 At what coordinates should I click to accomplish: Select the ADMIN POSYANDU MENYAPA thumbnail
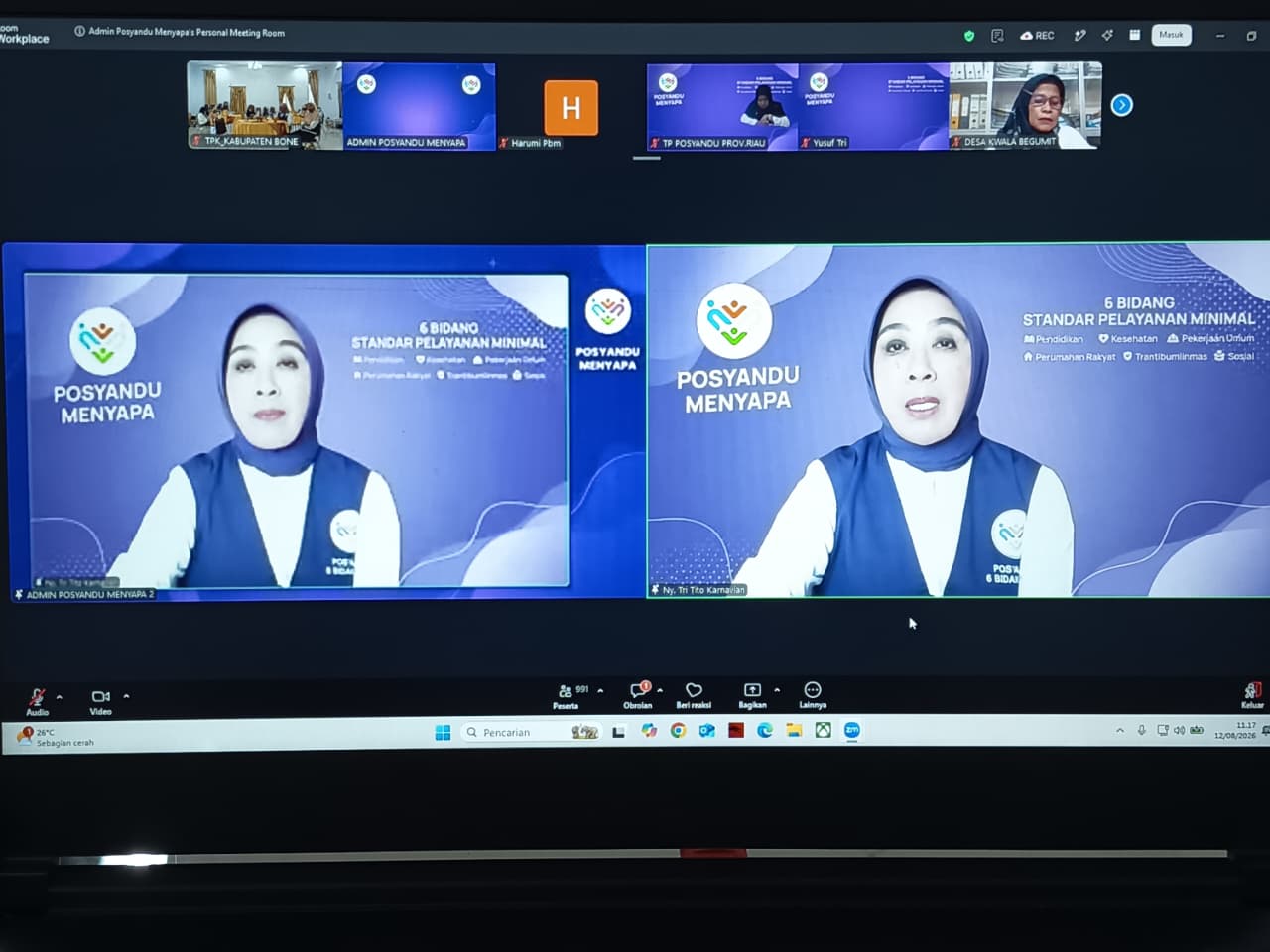pyautogui.click(x=419, y=106)
